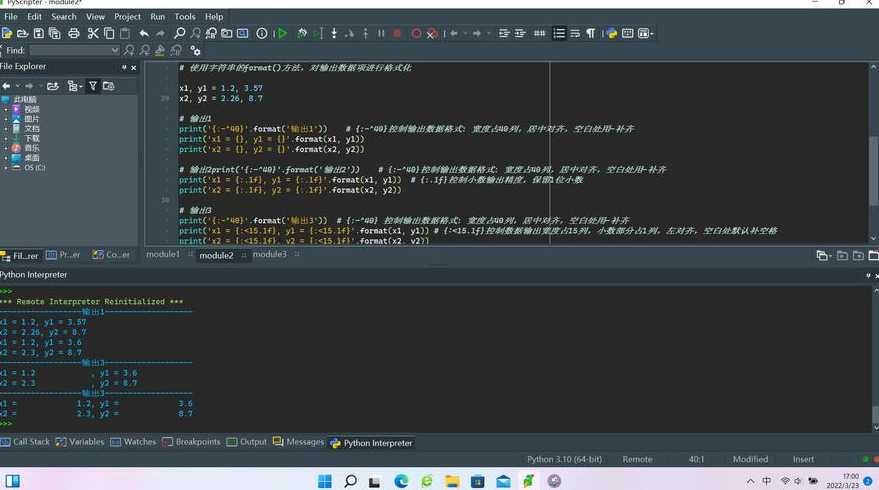Toggle the File Explorer filter icon
Viewport: 879px width, 490px height.
[92, 86]
